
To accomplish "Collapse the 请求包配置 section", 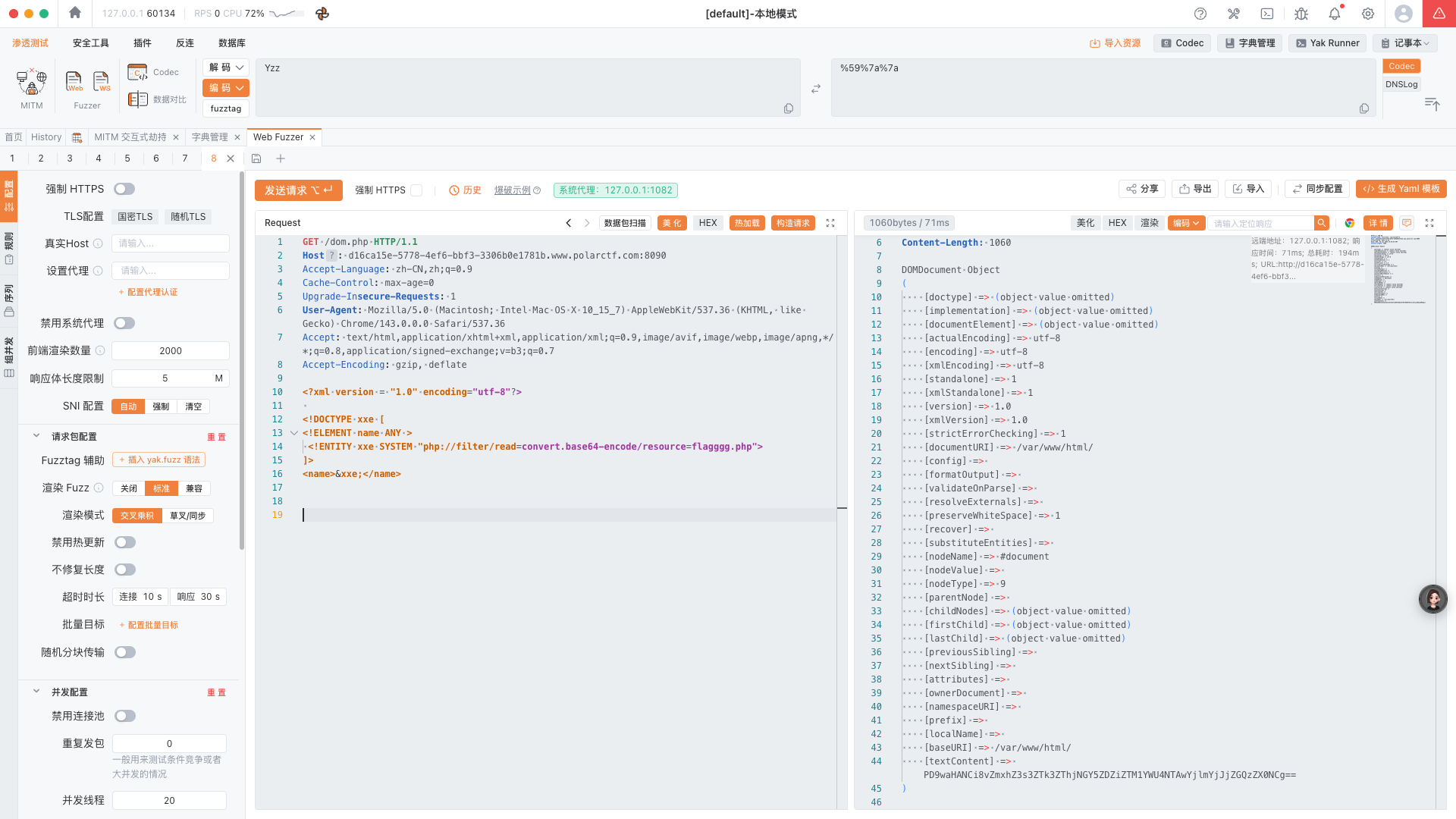I will point(36,436).
